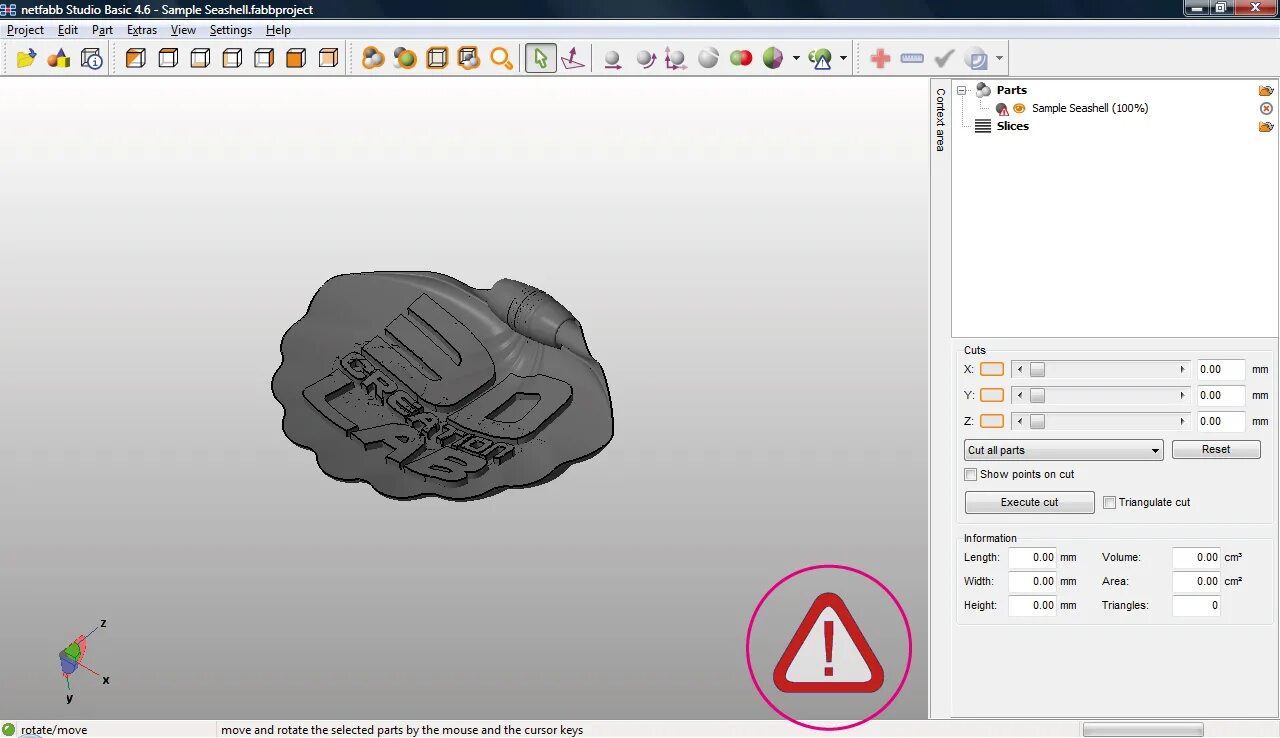Toggle the Z cut orange button

tap(992, 421)
